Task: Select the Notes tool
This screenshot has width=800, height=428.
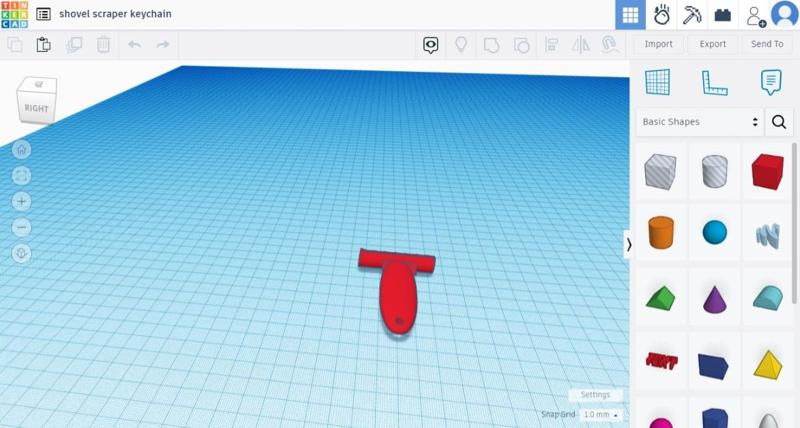Action: [770, 82]
